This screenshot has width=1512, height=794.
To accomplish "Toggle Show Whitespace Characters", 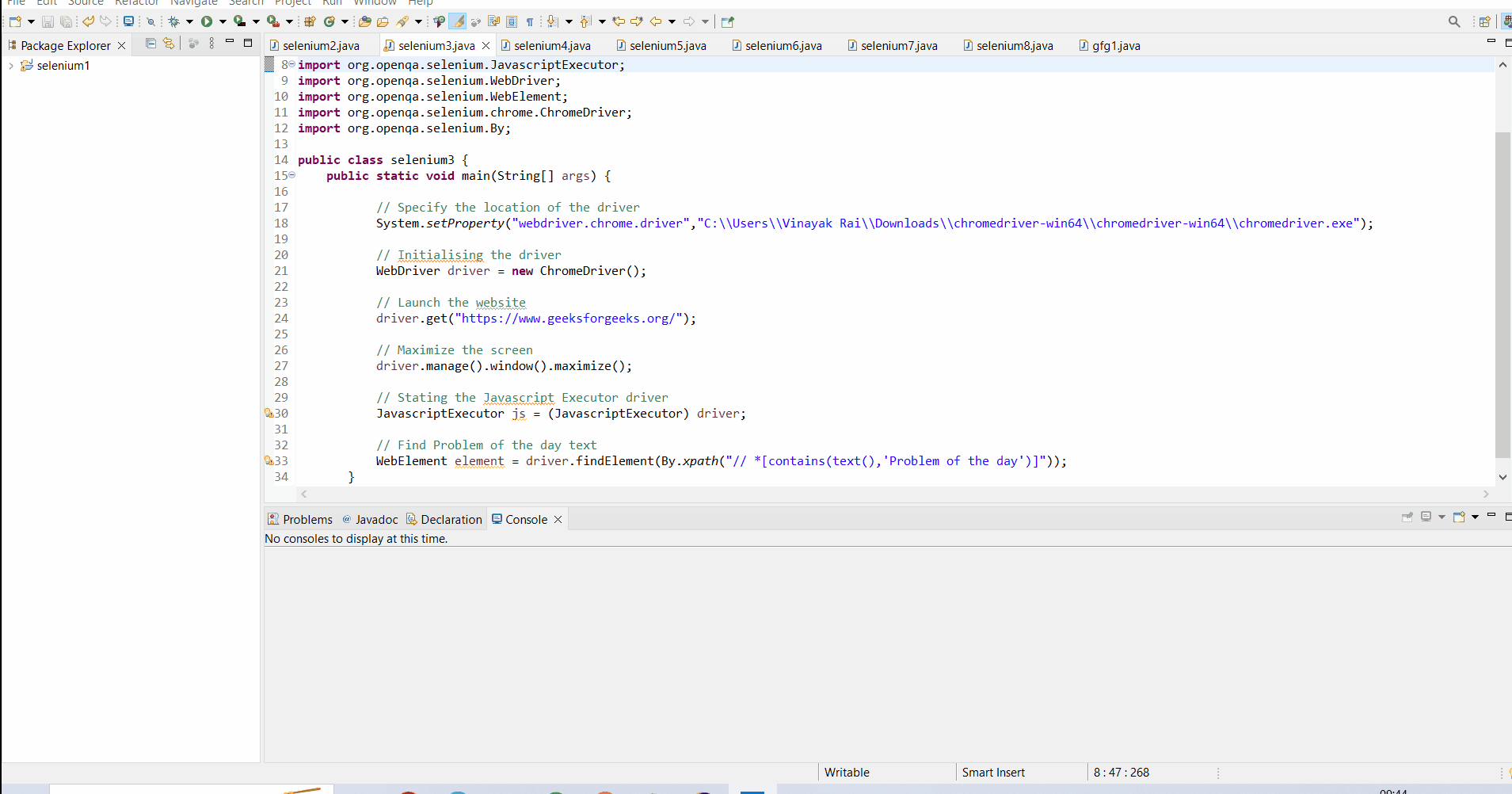I will 529,21.
